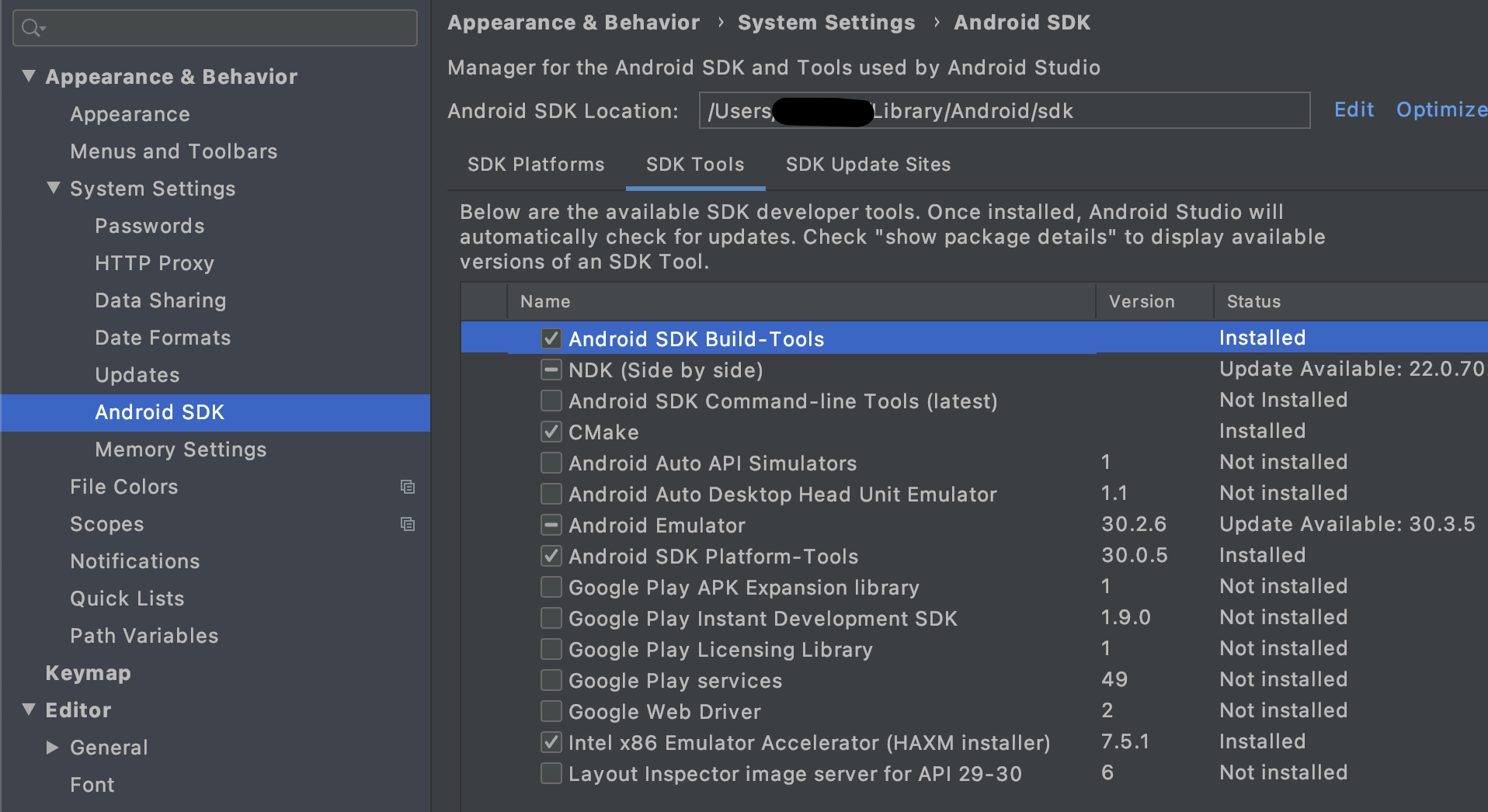Collapse the Editor tree arrow

point(29,710)
